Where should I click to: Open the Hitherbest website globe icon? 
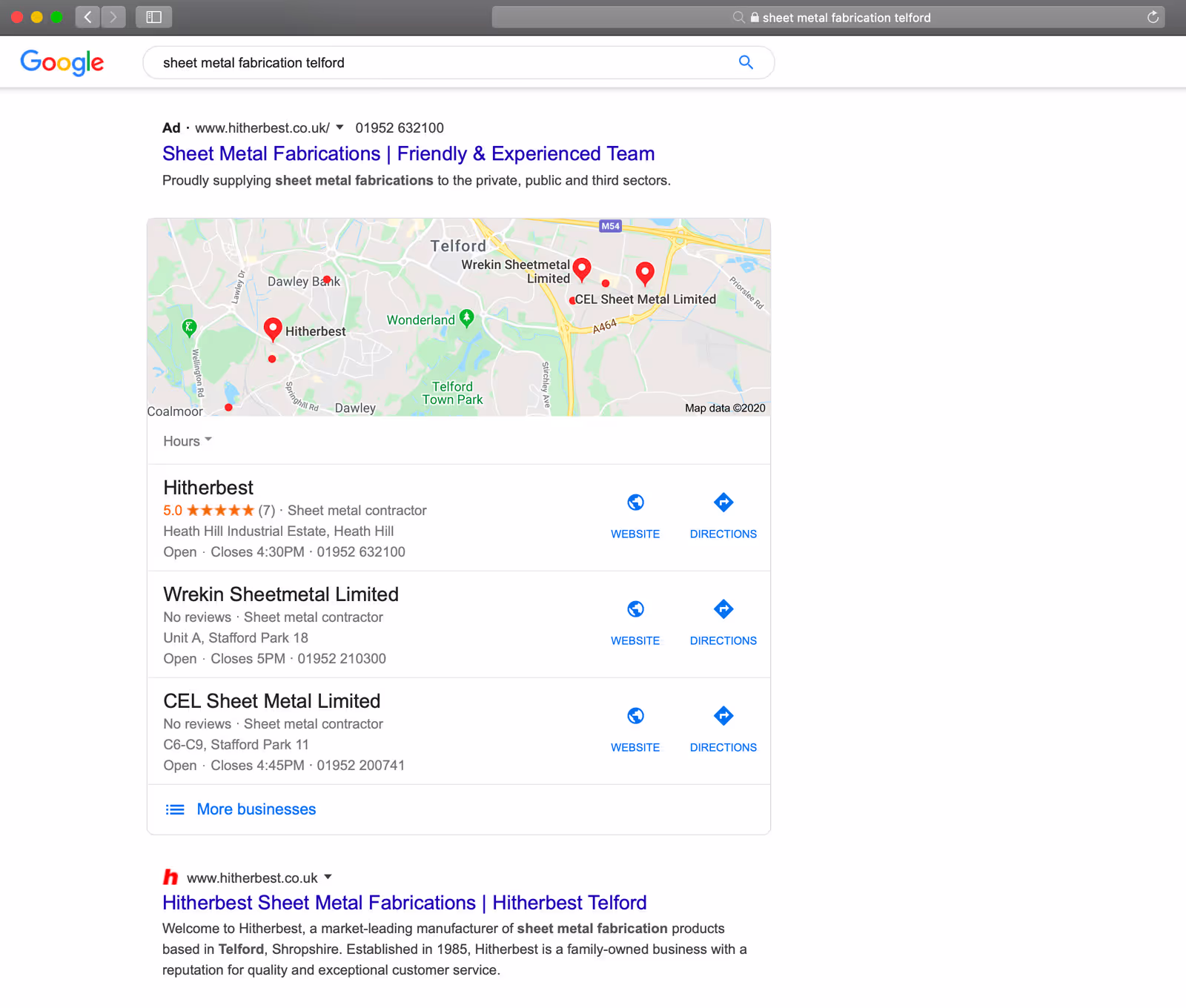pyautogui.click(x=635, y=503)
